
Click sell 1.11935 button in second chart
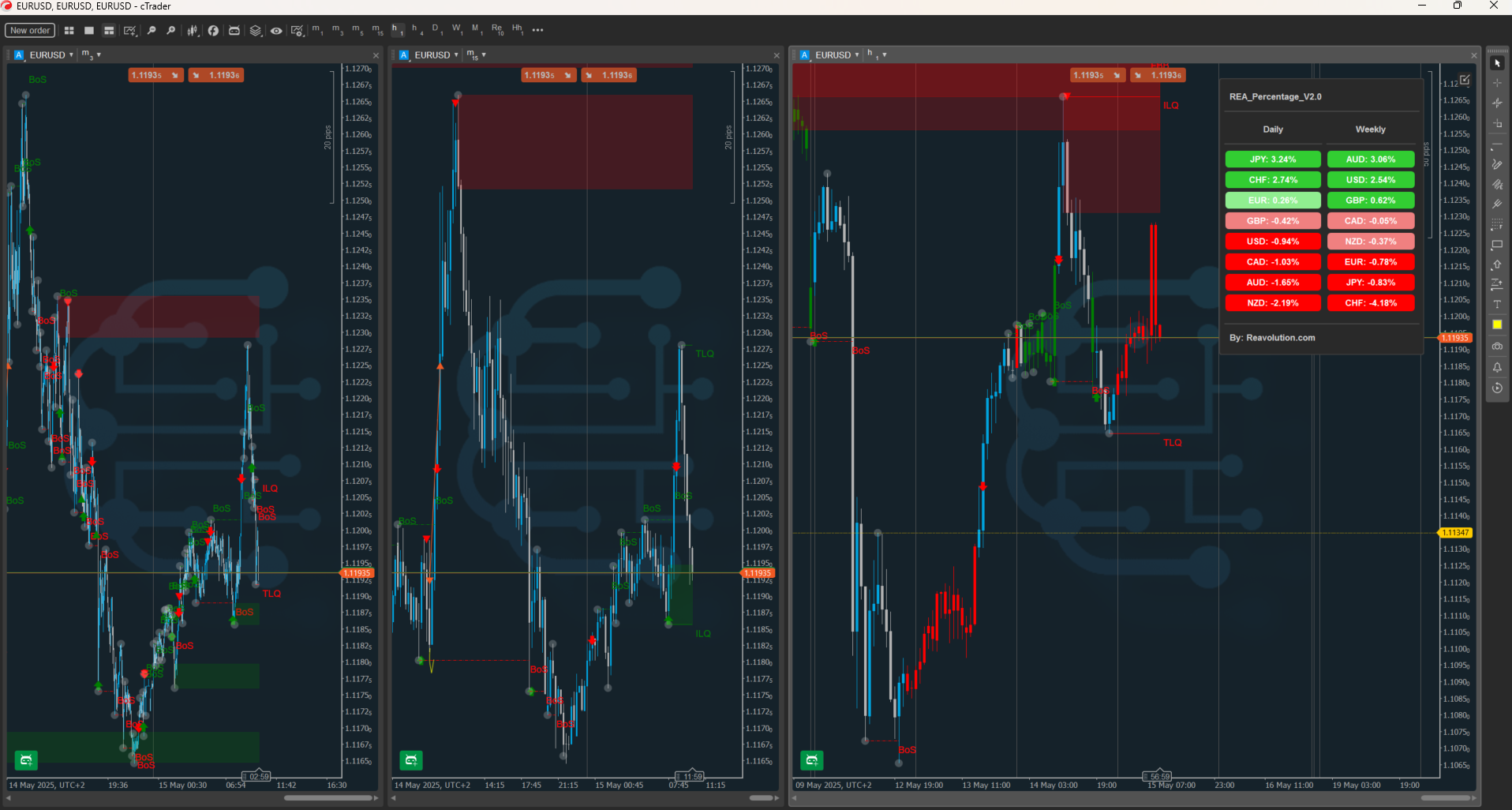549,75
